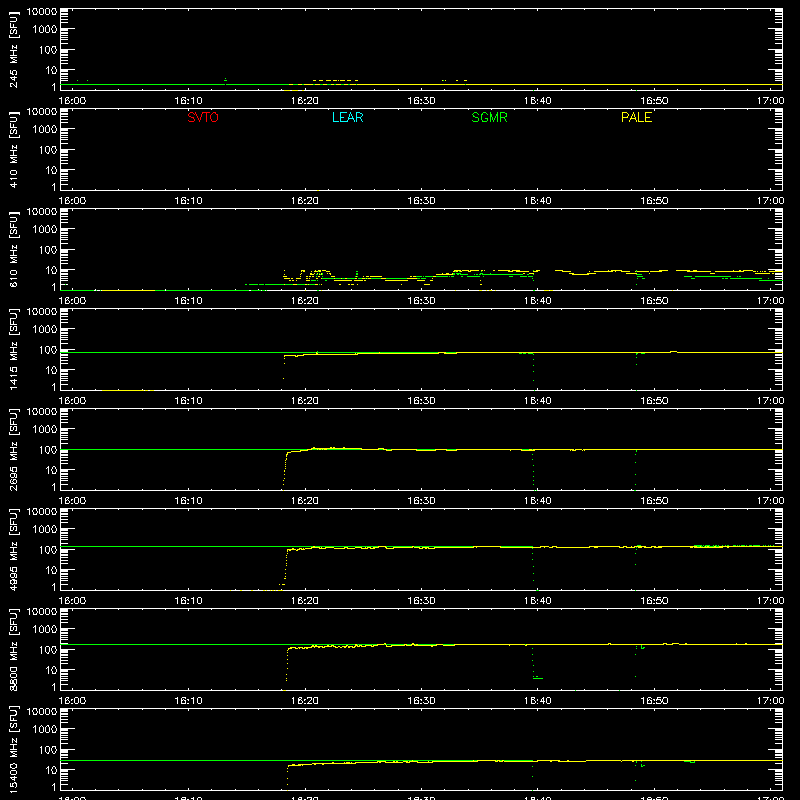Screen dimensions: 800x800
Task: Click the 10 tick of the 1415 MHz panel
Action: pyautogui.click(x=52, y=370)
